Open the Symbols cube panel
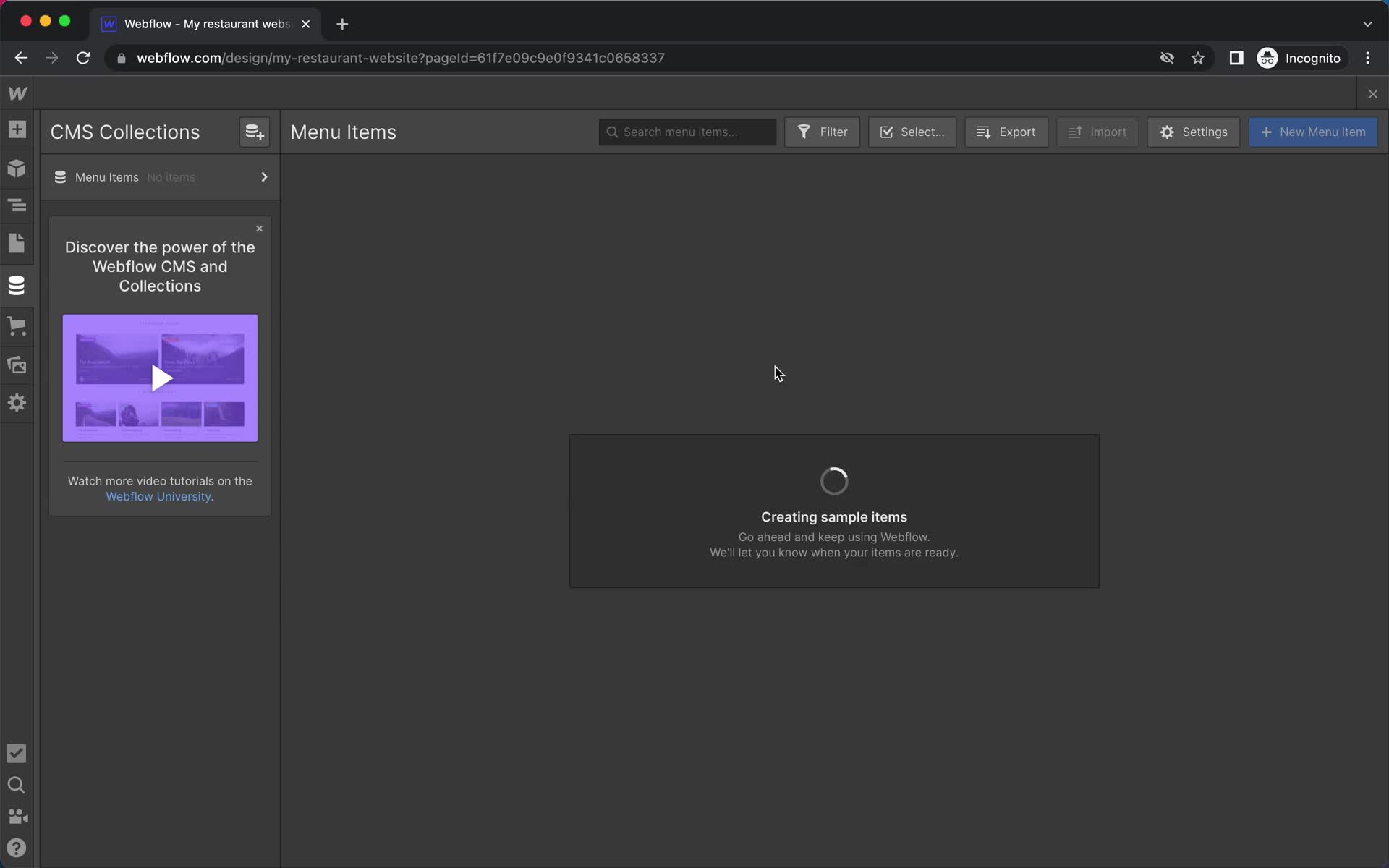This screenshot has height=868, width=1389. pyautogui.click(x=17, y=169)
